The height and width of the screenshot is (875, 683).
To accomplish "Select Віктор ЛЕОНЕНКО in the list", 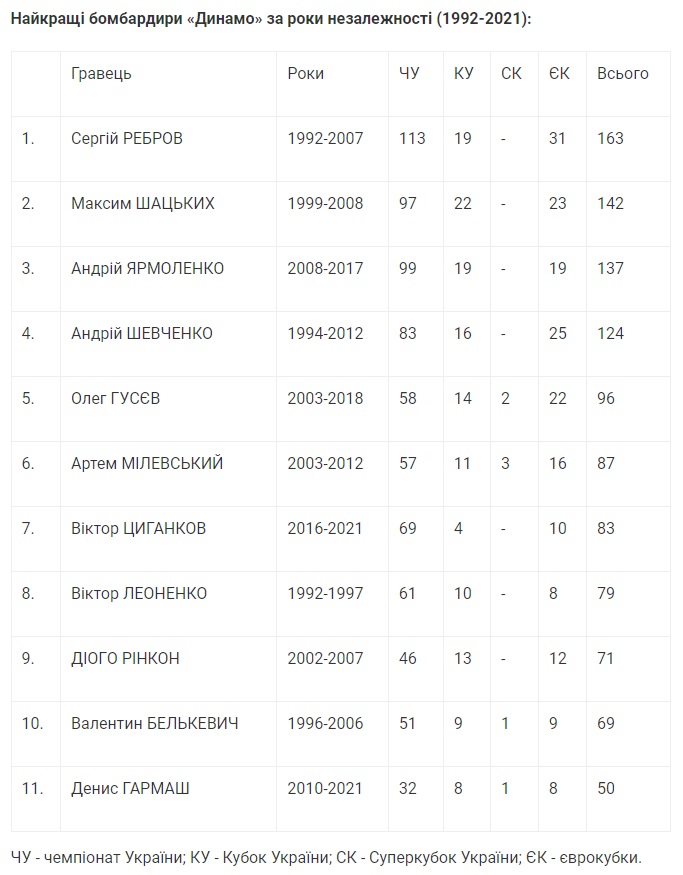I will coord(139,593).
